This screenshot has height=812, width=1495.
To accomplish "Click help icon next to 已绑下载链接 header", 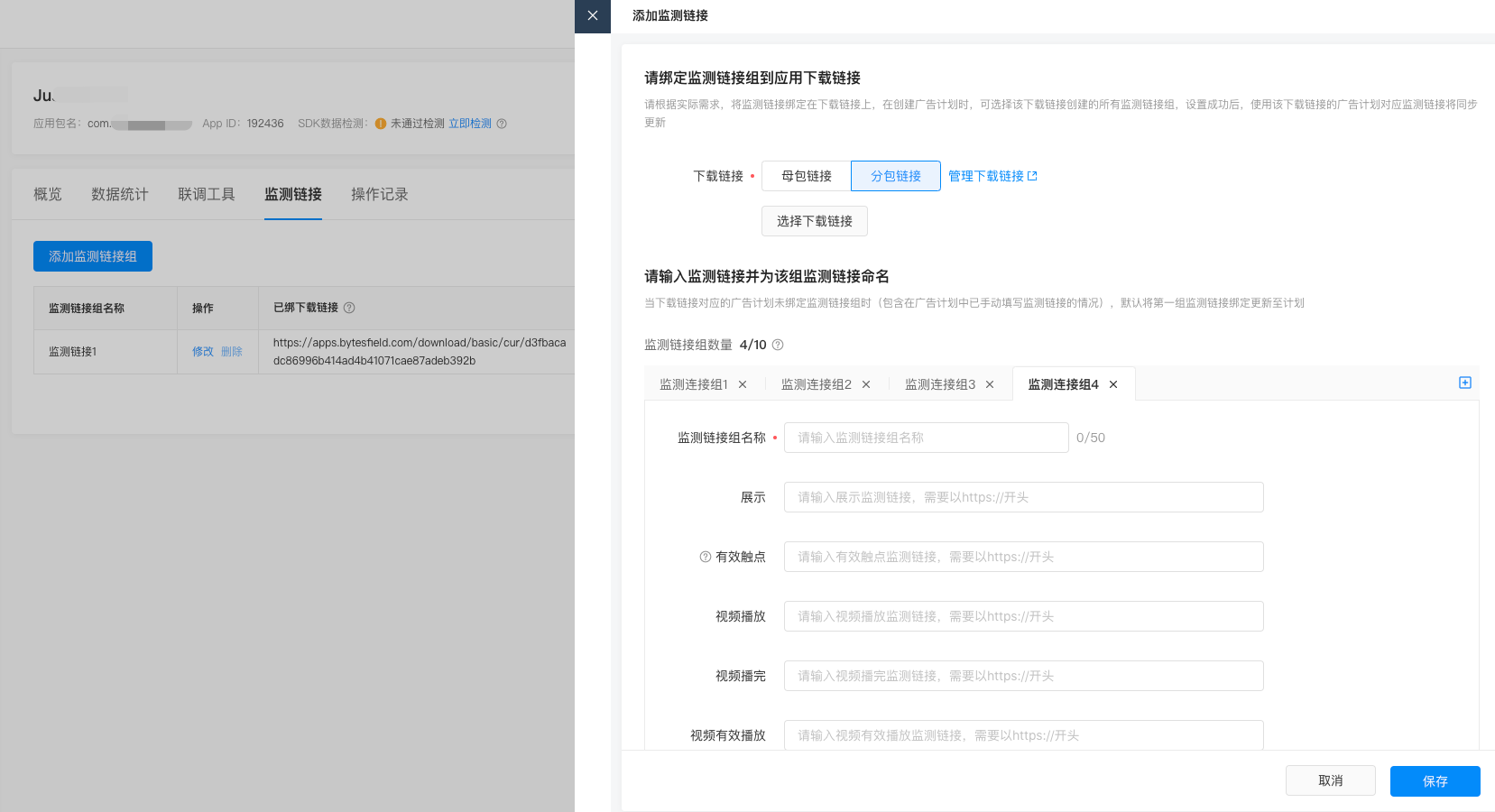I will click(349, 308).
